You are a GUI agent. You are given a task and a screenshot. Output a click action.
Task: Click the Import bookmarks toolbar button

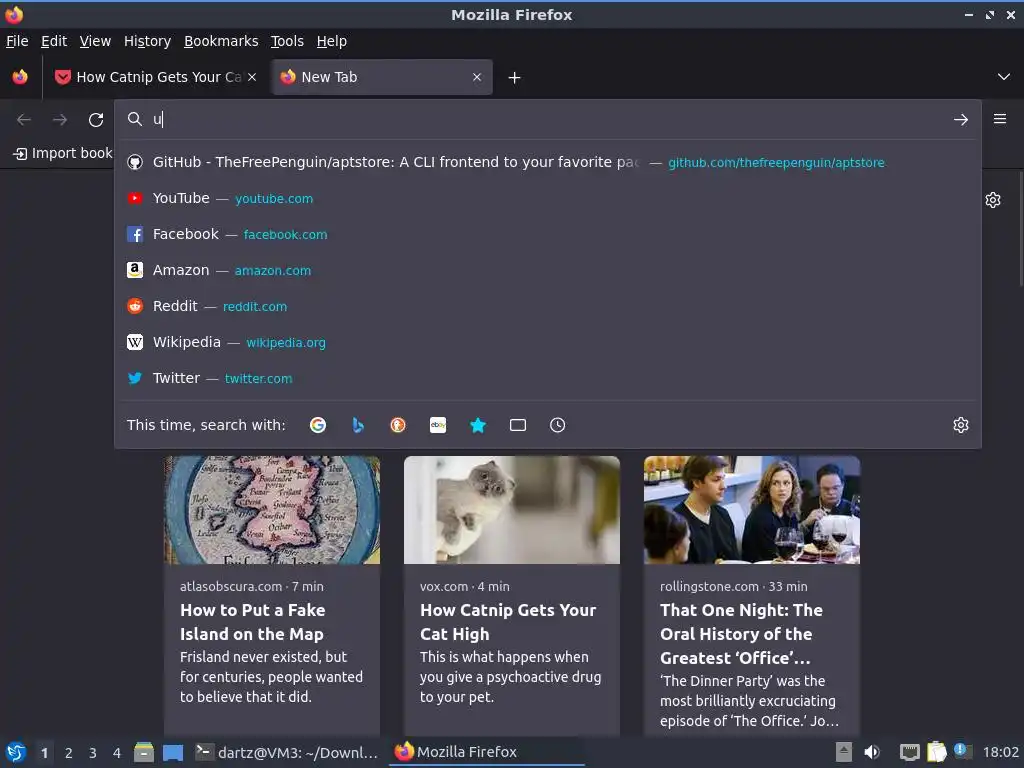(x=63, y=153)
